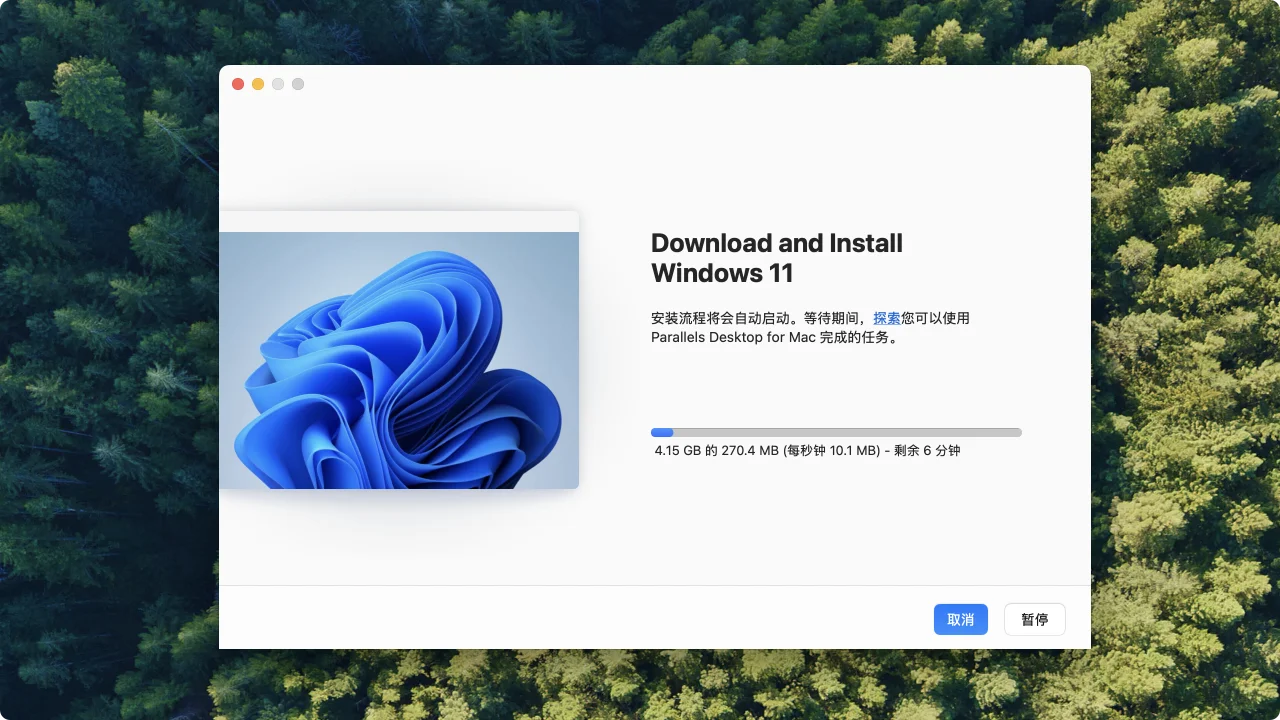The image size is (1280, 720).
Task: Click the text "Parallels Desktop for Mac 完成的任务。"
Action: click(775, 337)
